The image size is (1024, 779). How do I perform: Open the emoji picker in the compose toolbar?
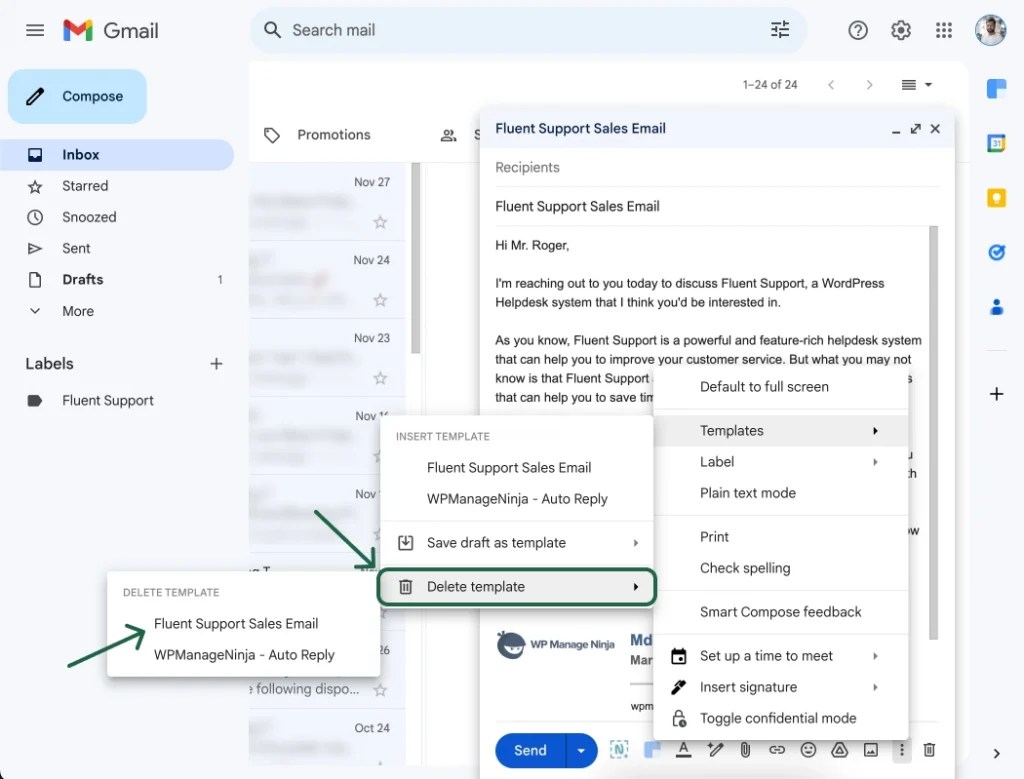[x=809, y=749]
